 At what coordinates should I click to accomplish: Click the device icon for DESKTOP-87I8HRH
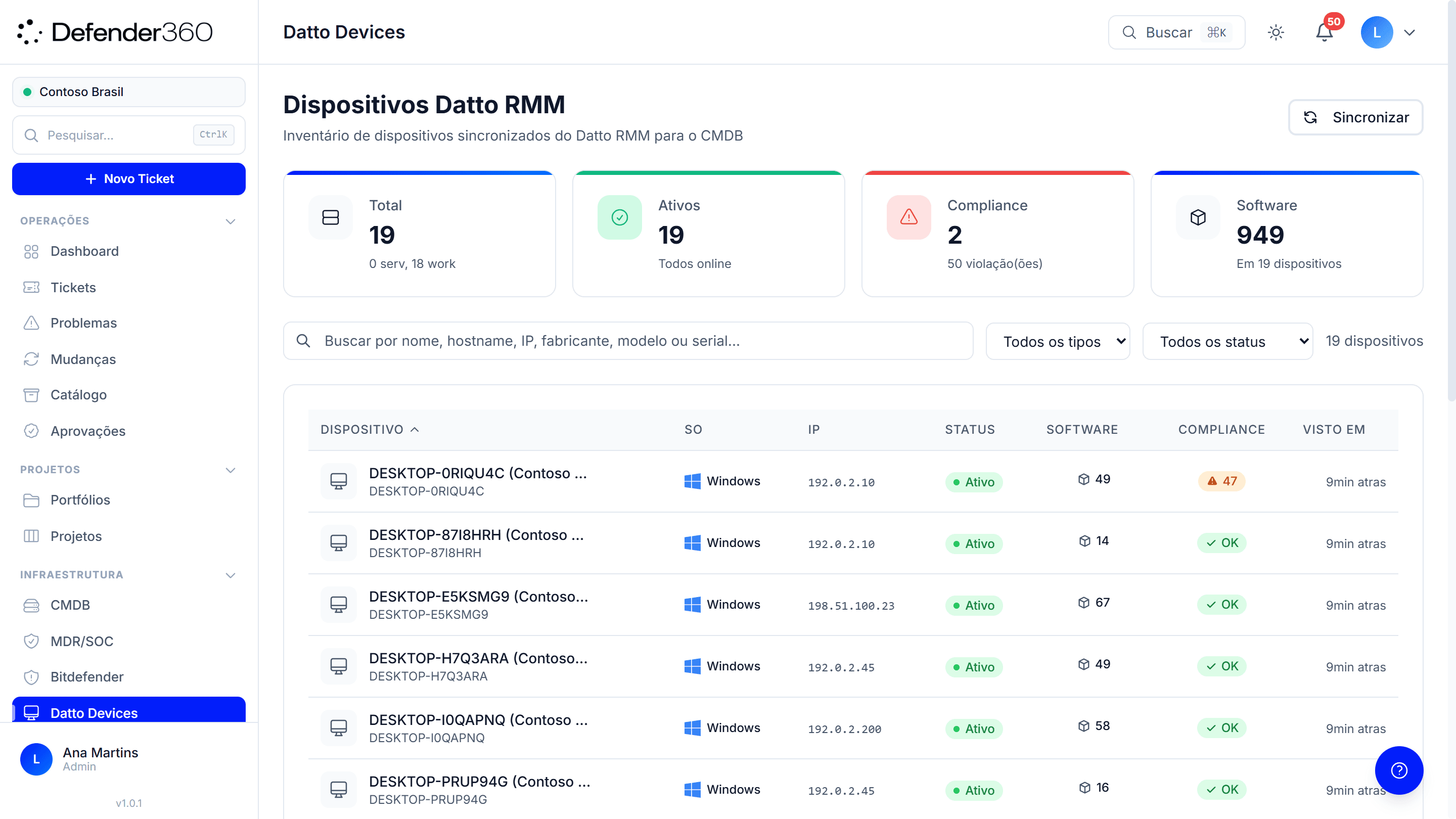tap(339, 542)
